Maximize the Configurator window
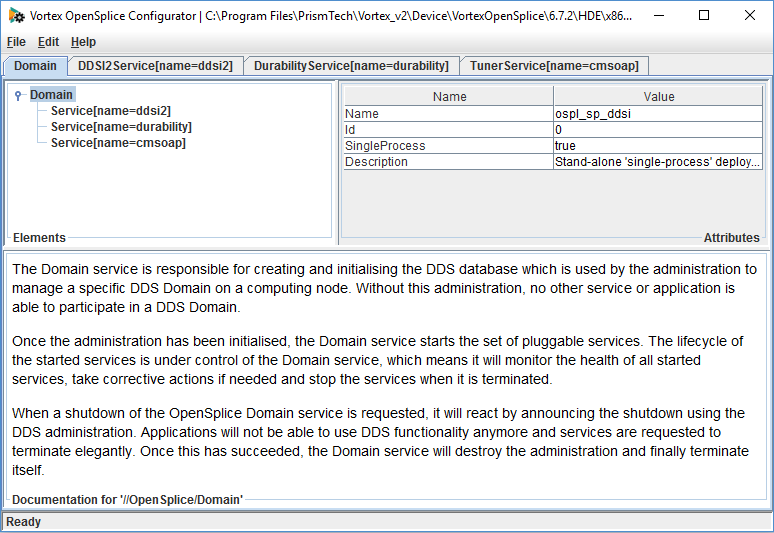 pos(704,15)
